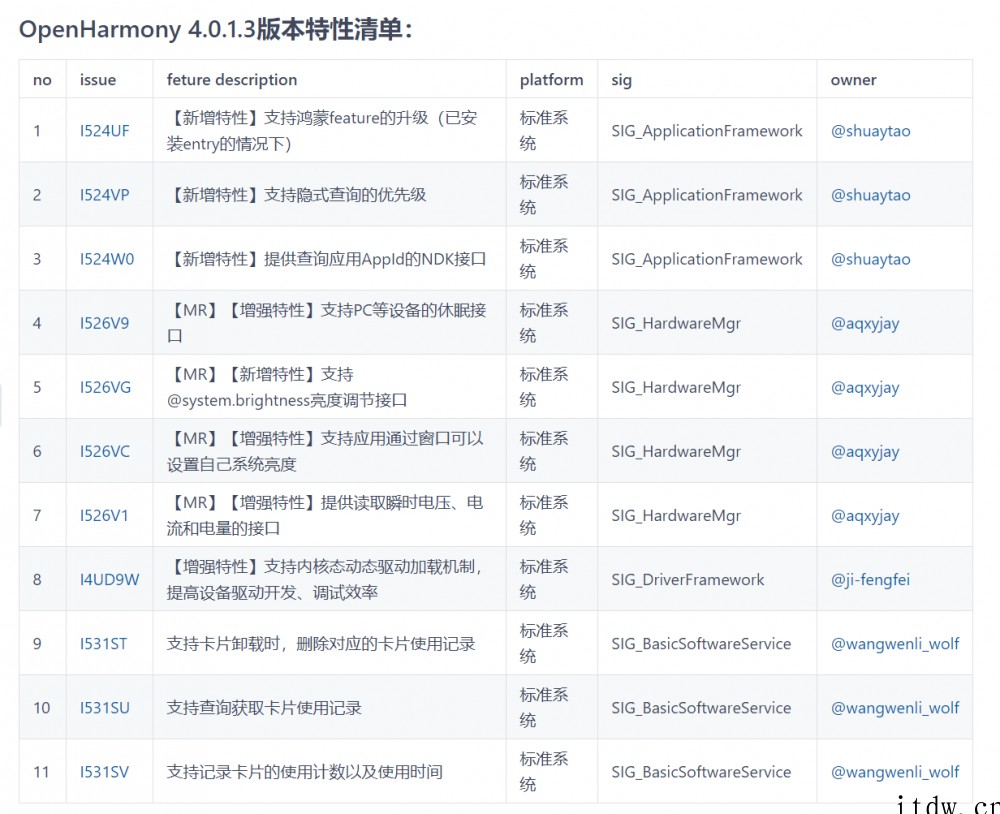Viewport: 1000px width, 814px height.
Task: Click the 'platform' column header
Action: point(551,80)
